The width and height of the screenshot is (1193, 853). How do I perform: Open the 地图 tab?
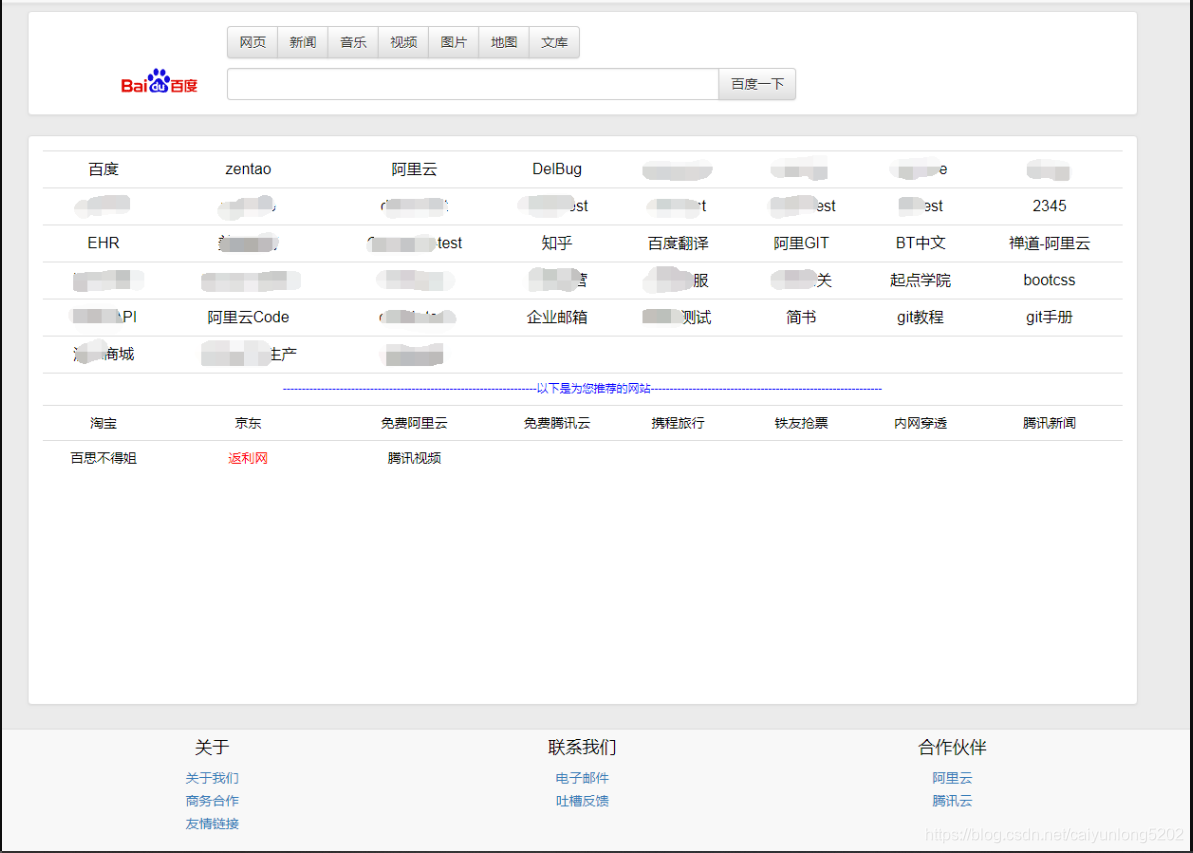[504, 43]
